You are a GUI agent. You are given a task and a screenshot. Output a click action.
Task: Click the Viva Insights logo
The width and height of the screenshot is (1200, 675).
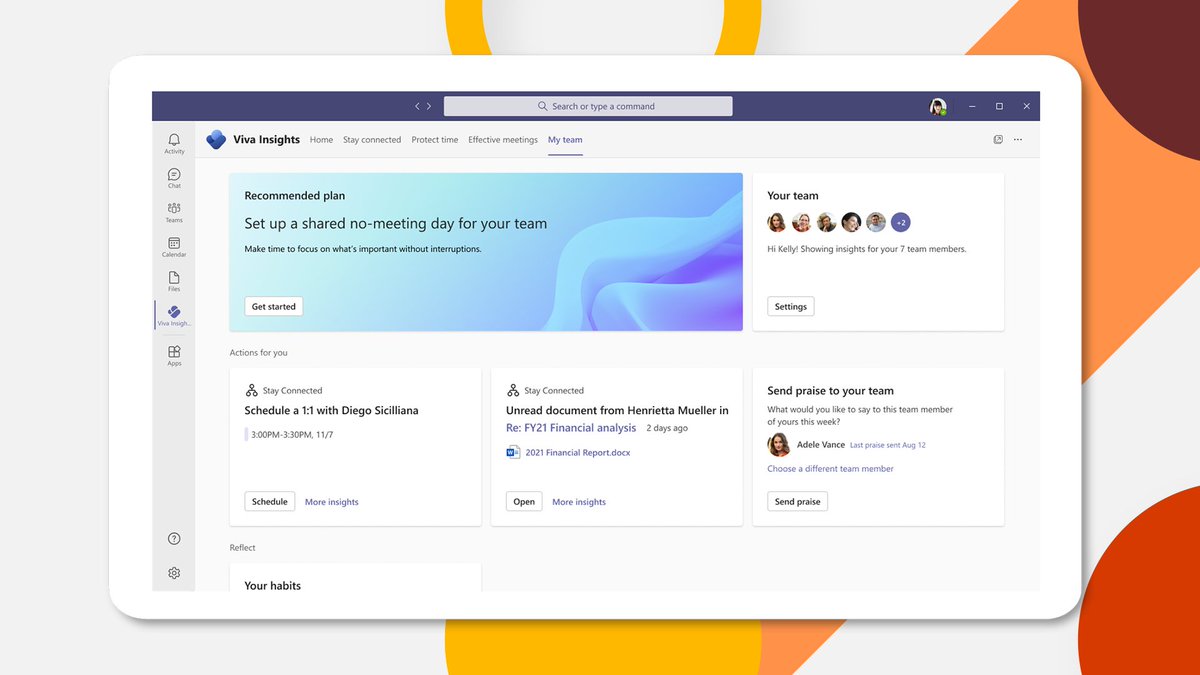216,140
